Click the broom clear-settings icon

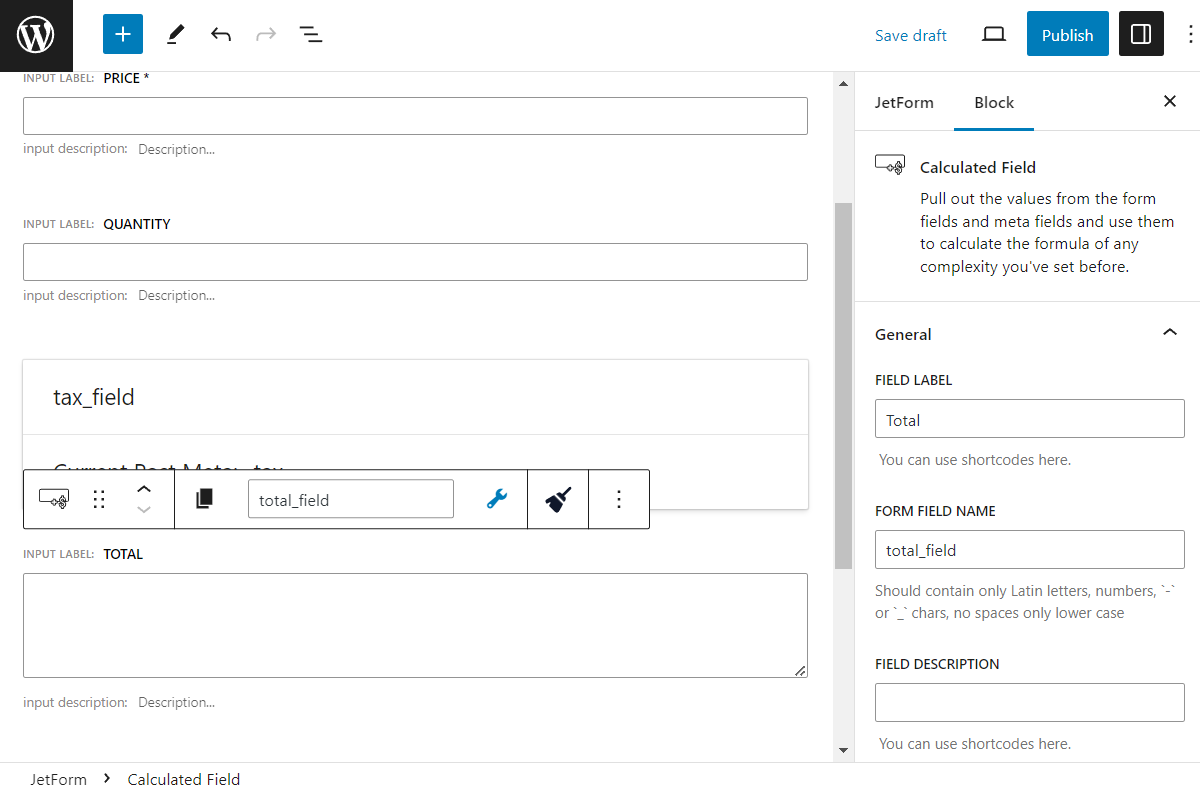tap(557, 498)
